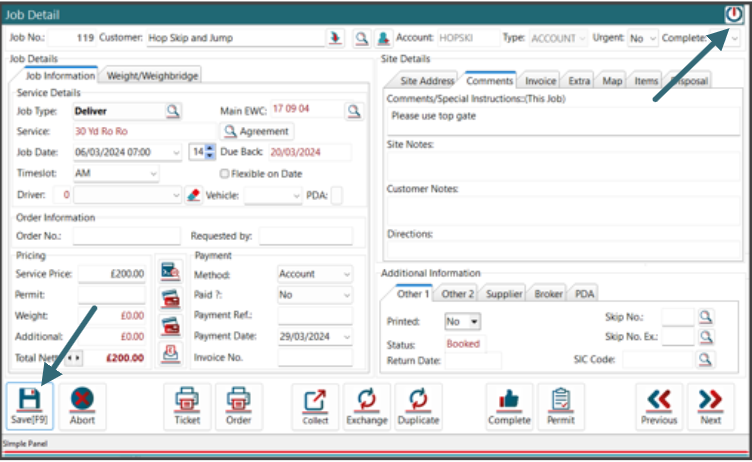
Task: Open the Driver dropdown
Action: pos(176,195)
